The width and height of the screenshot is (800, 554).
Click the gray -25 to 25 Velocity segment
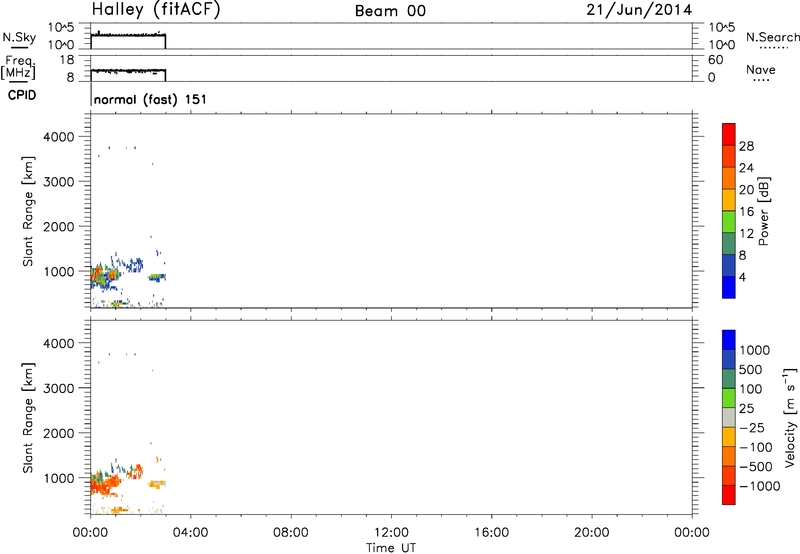coord(729,417)
